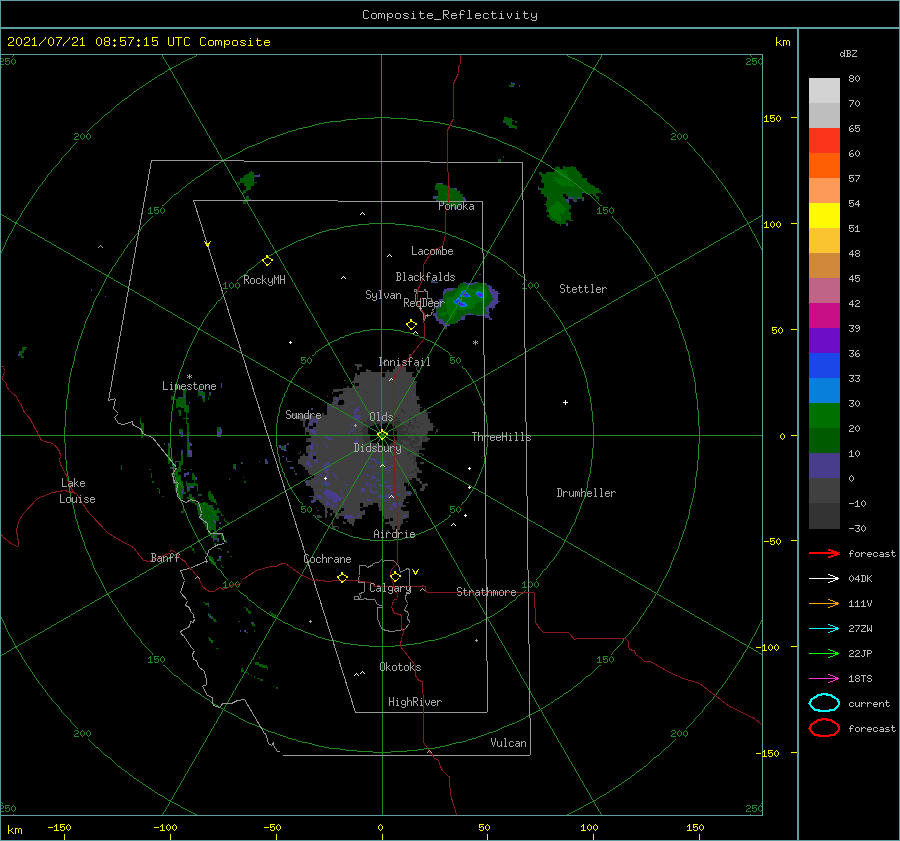Screen dimensions: 900x841
Task: Click the cyan current ellipse legend symbol
Action: [x=824, y=703]
